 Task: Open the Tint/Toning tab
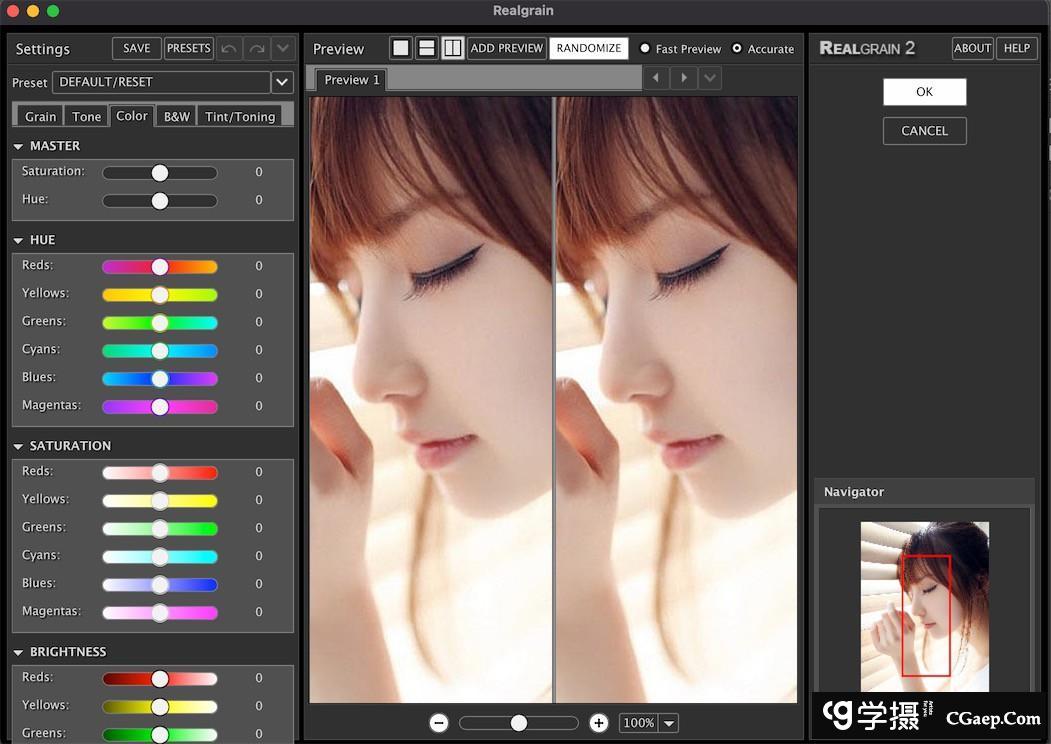[x=240, y=116]
